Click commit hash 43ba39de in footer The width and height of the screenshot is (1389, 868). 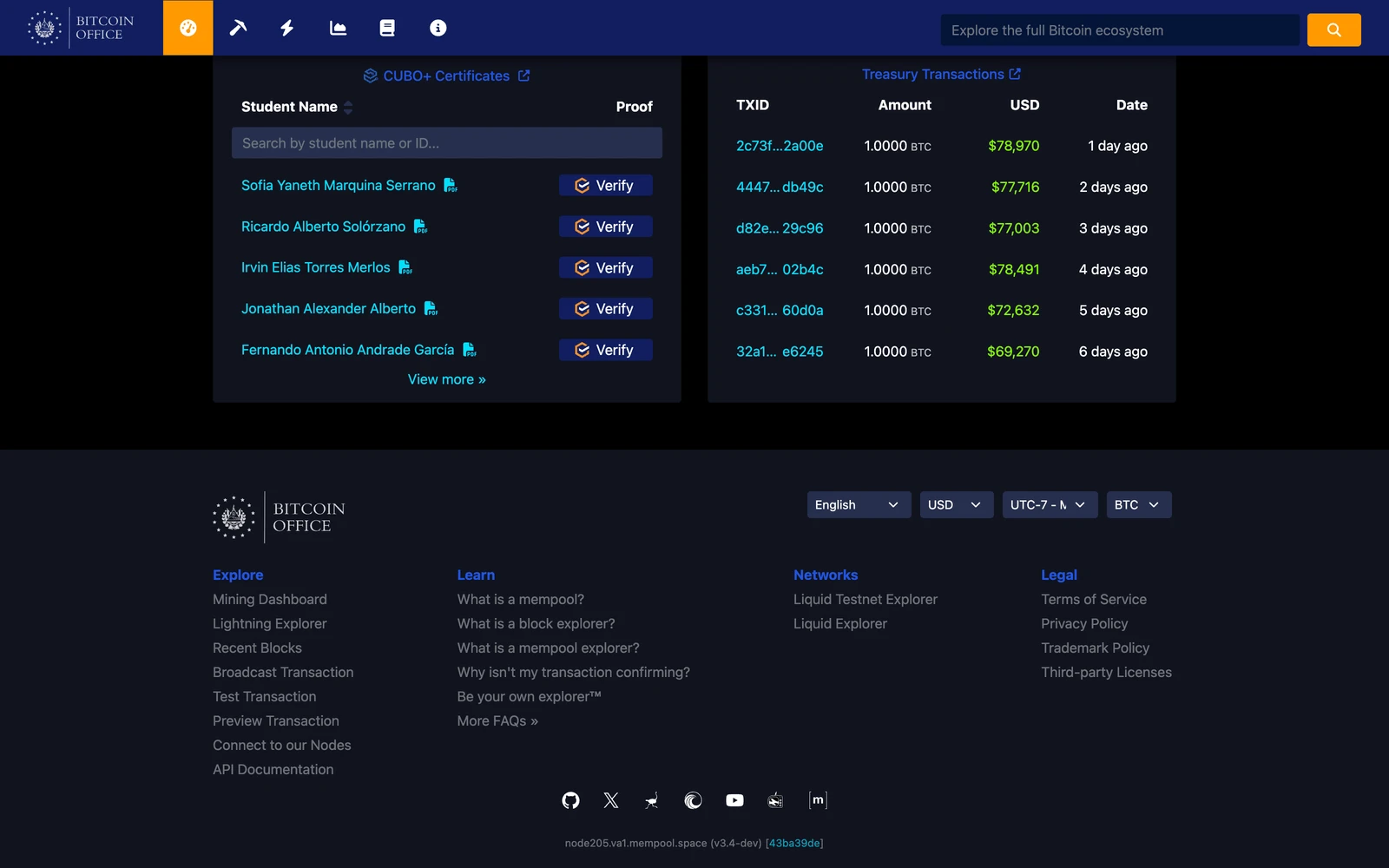point(794,843)
